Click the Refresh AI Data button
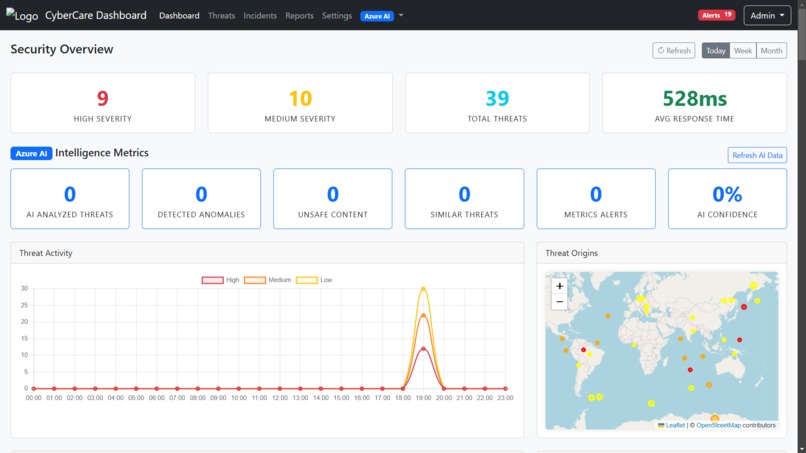The width and height of the screenshot is (806, 453). pos(757,155)
